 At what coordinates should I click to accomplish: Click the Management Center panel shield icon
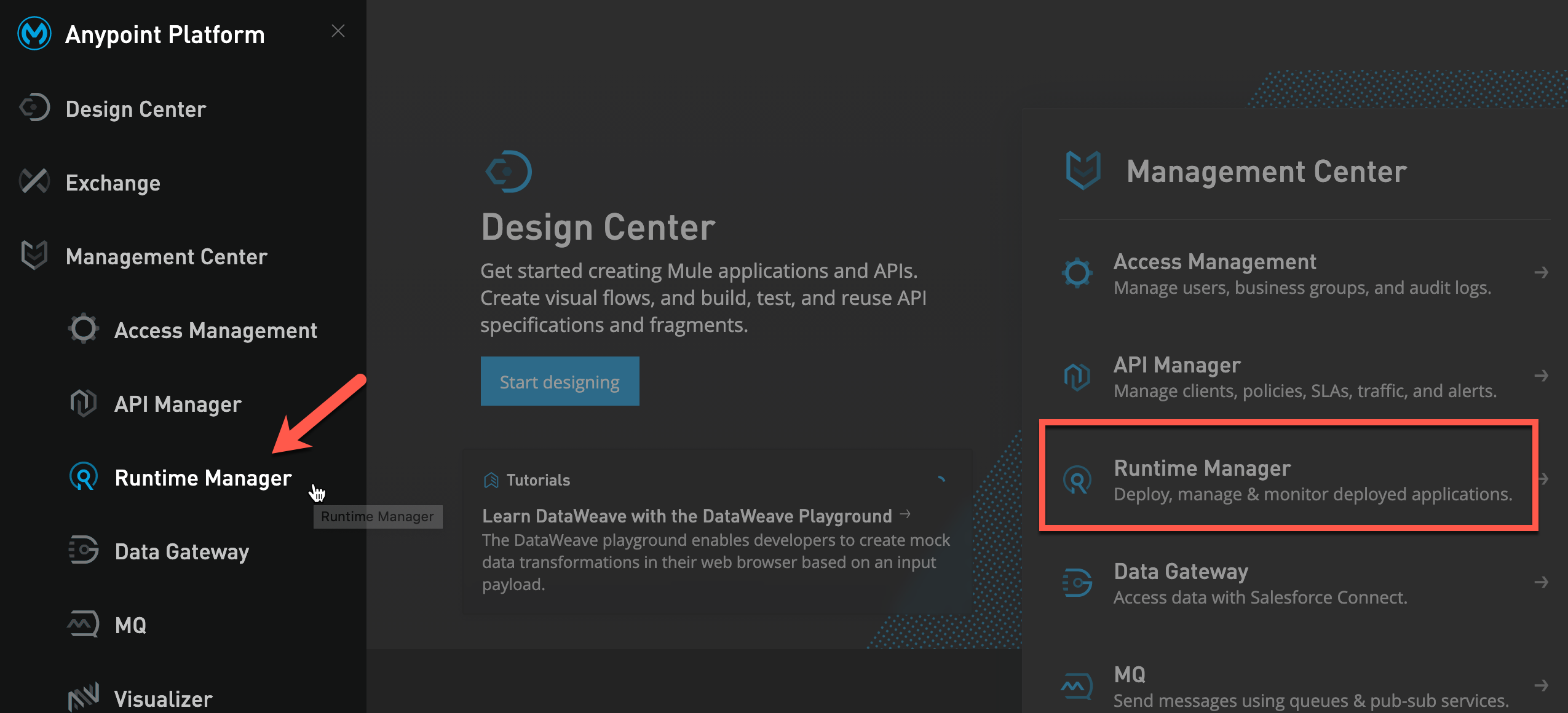tap(1083, 170)
